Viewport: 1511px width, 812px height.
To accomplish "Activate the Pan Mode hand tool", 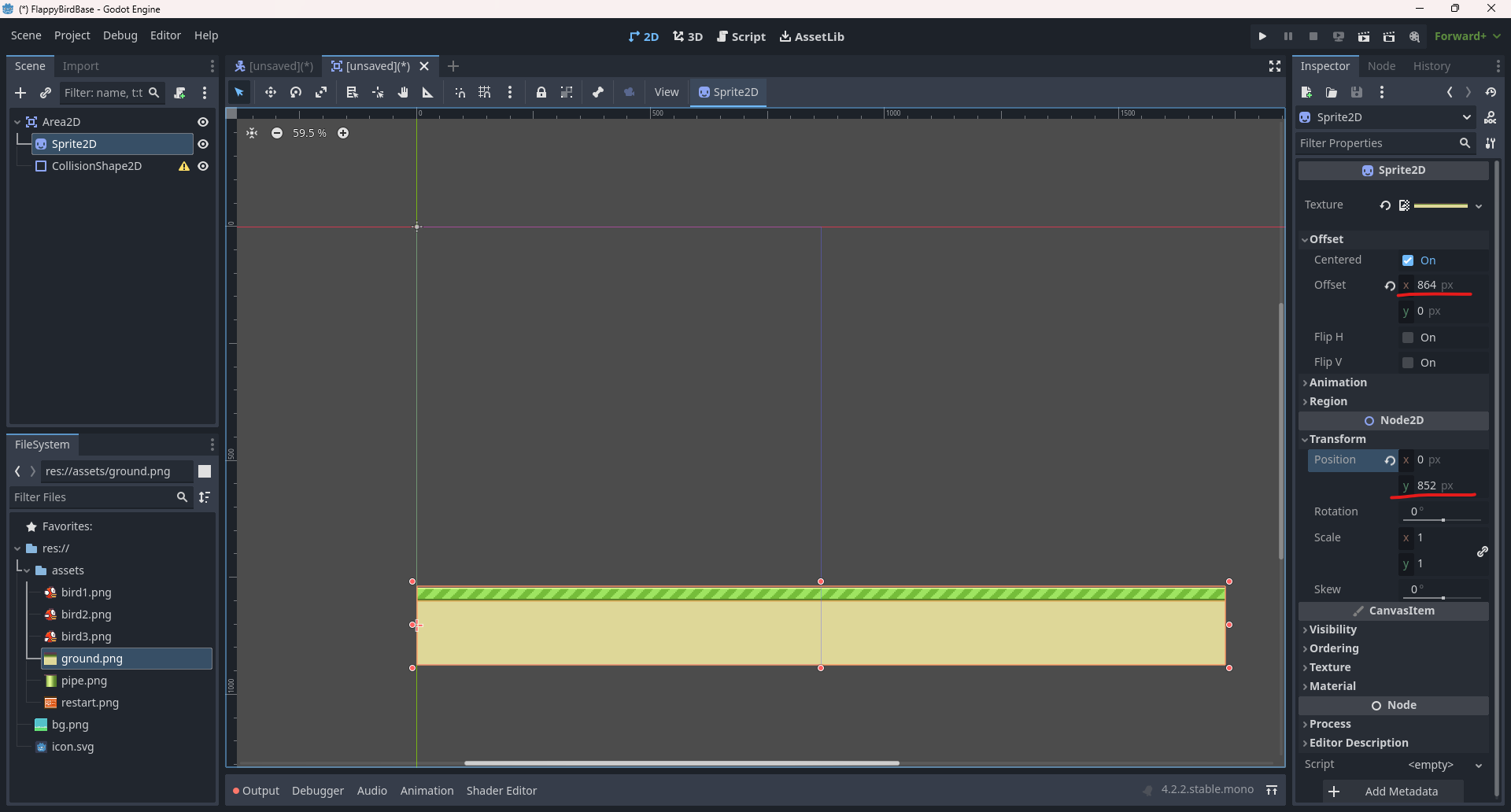I will point(403,93).
